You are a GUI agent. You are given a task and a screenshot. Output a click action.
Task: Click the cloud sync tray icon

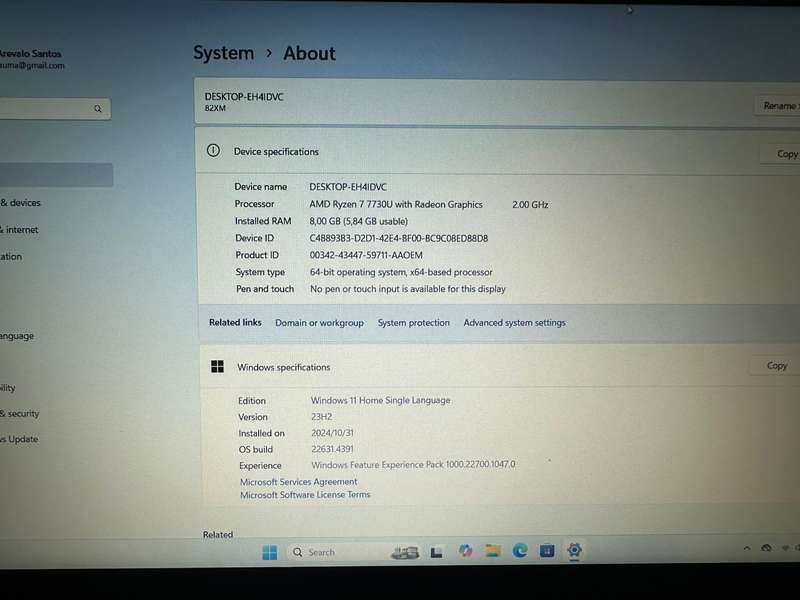click(766, 548)
